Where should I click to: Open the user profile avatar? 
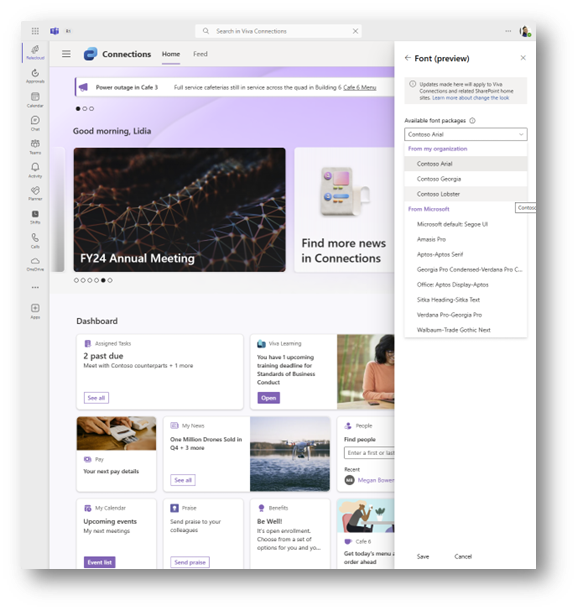coord(525,31)
